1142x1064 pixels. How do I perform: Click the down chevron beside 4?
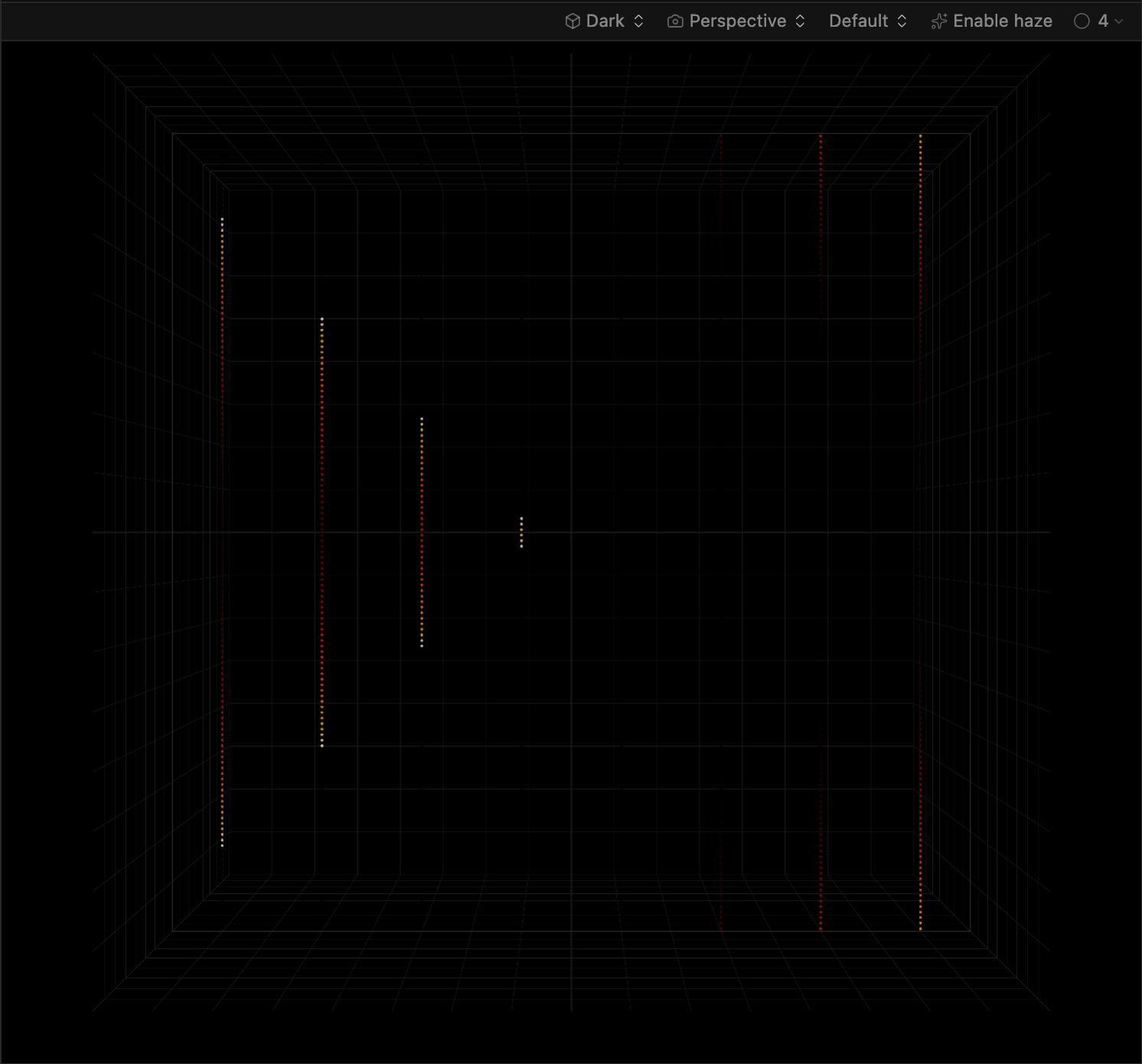click(x=1119, y=21)
